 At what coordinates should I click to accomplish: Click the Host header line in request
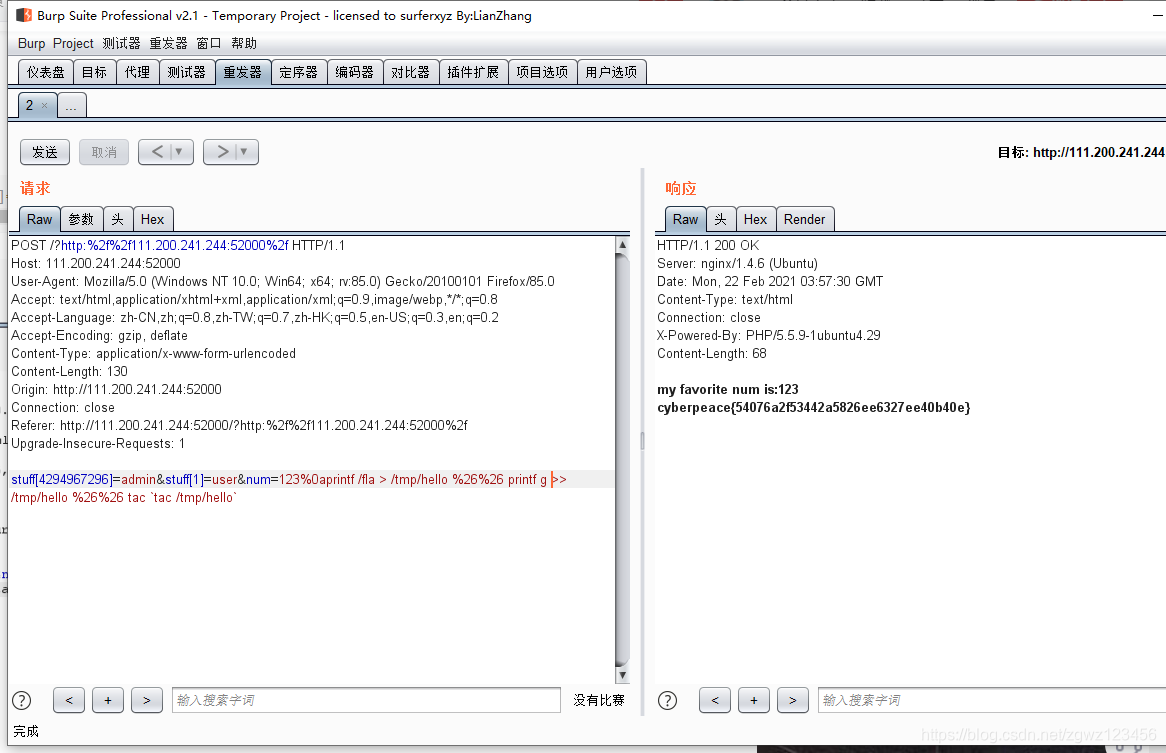pyautogui.click(x=96, y=263)
